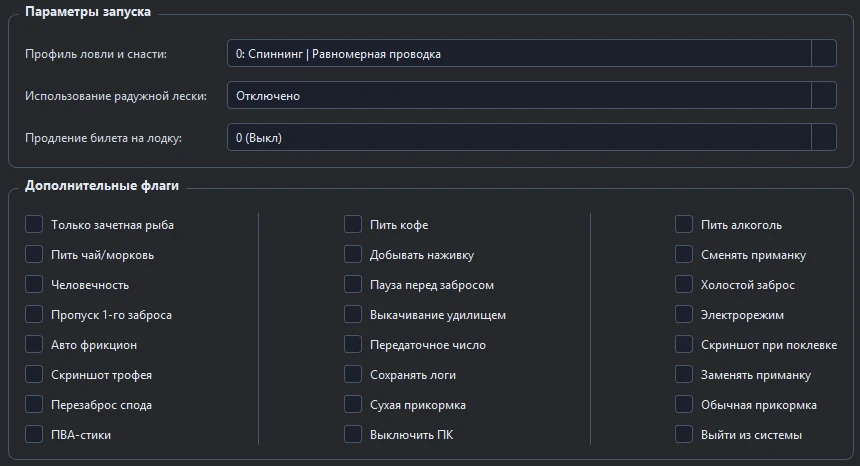860x466 pixels.
Task: Enable 'Только зачетная рыба' checkbox
Action: 34,224
